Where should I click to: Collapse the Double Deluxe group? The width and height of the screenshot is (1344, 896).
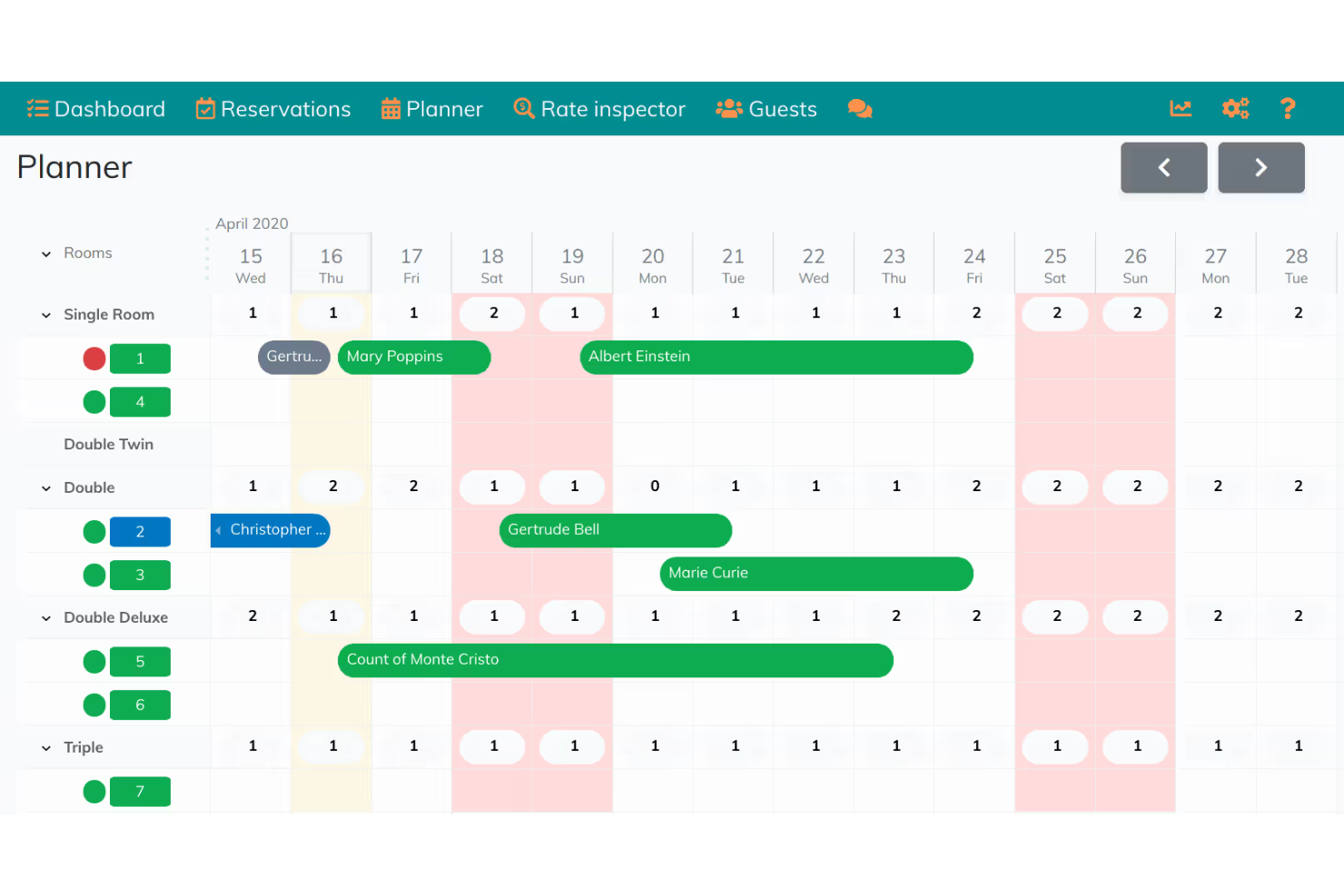[46, 618]
